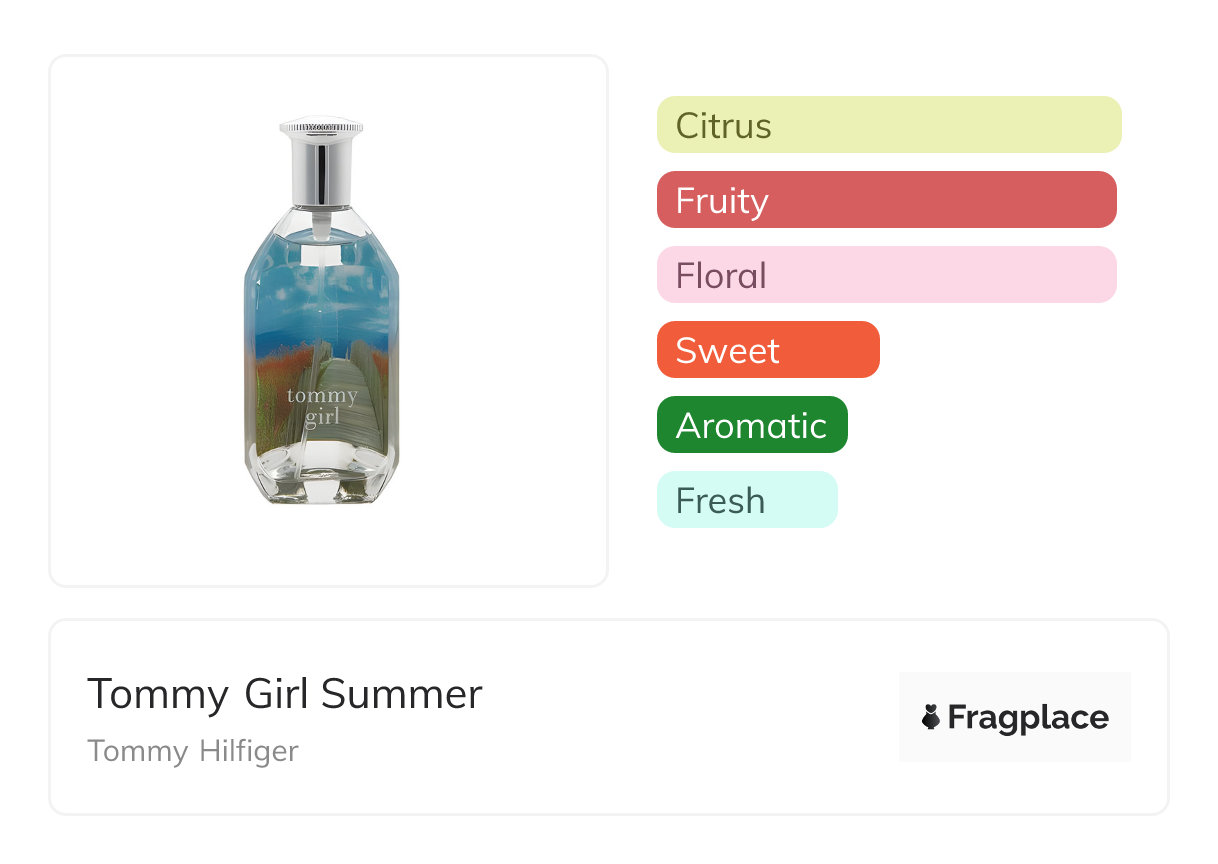Screen dimensions: 1218x864
Task: Select the mint Fresh accord bar
Action: (746, 500)
